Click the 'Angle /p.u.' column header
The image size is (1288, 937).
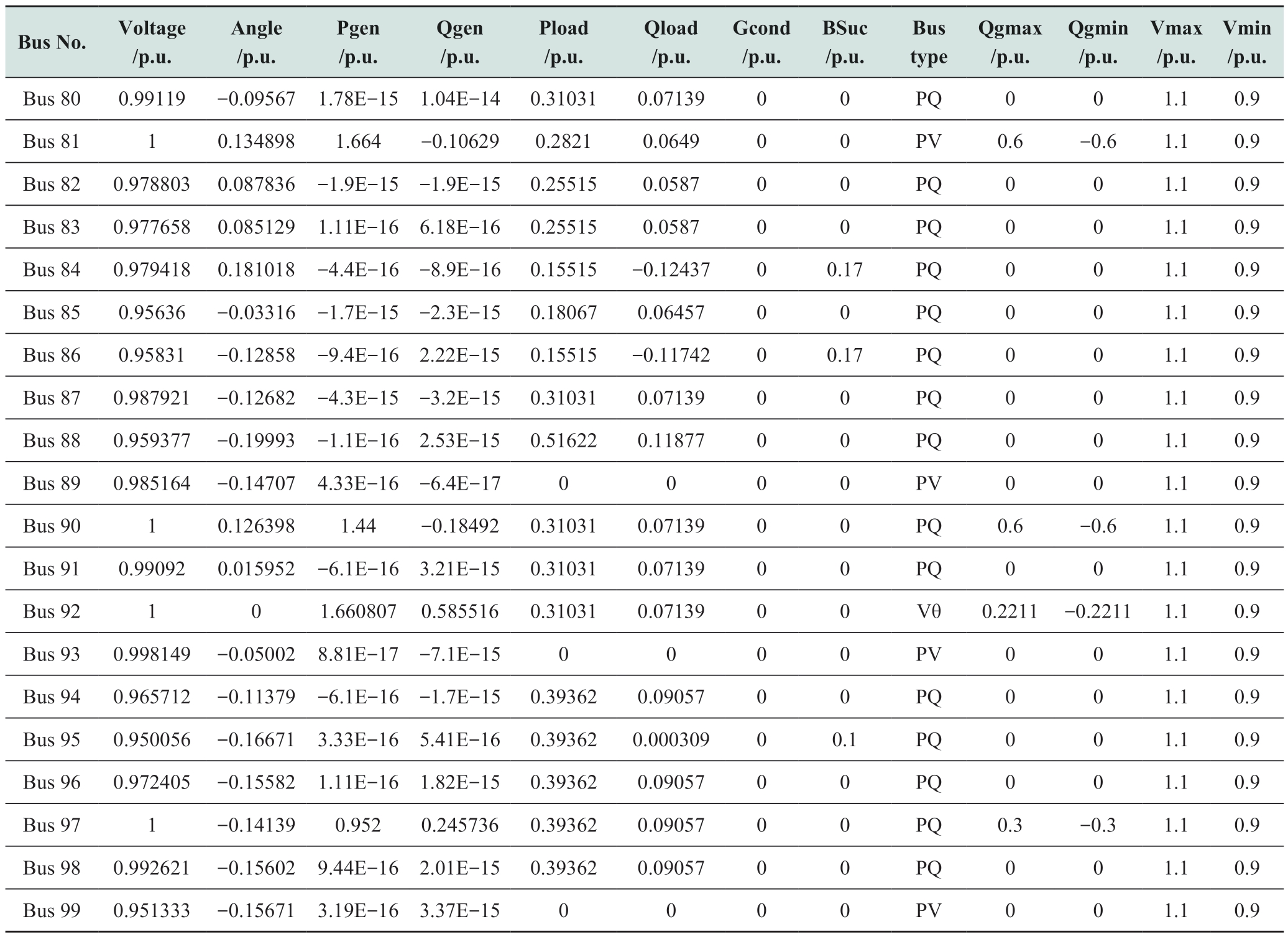click(256, 42)
